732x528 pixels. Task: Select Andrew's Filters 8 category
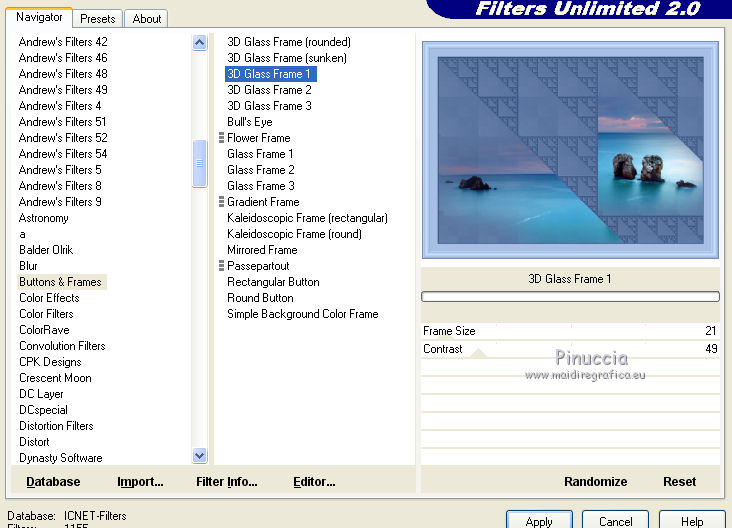pos(60,186)
